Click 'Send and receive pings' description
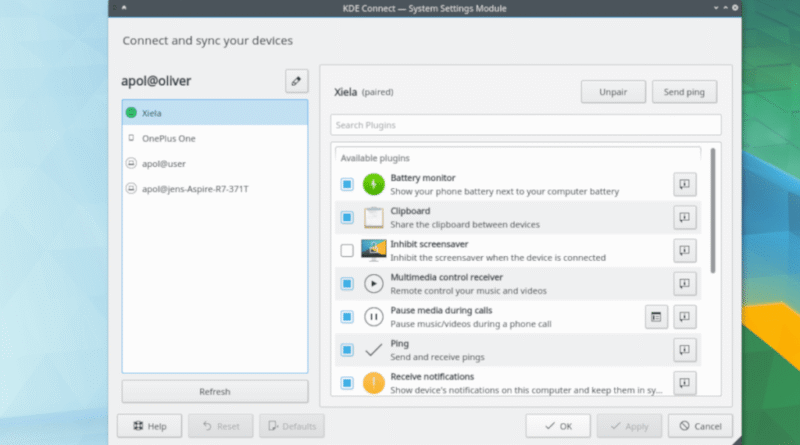 pos(437,357)
